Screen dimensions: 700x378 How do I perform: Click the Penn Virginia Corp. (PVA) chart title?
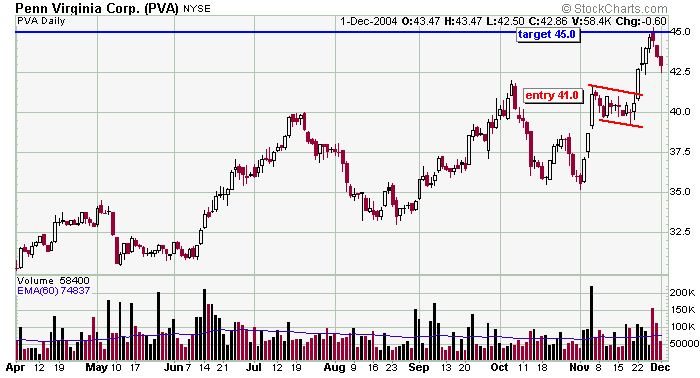coord(97,8)
